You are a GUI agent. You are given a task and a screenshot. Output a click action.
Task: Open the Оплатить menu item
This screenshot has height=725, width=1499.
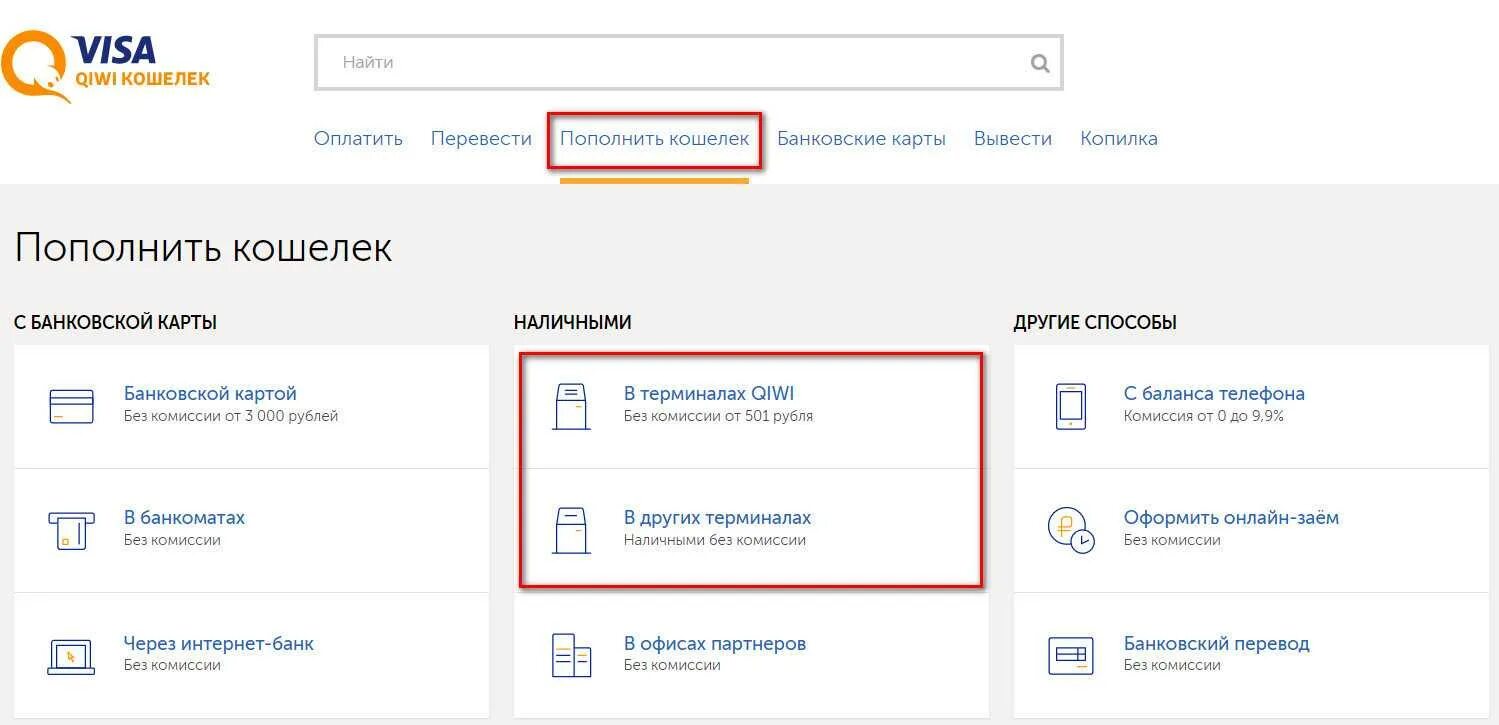358,139
